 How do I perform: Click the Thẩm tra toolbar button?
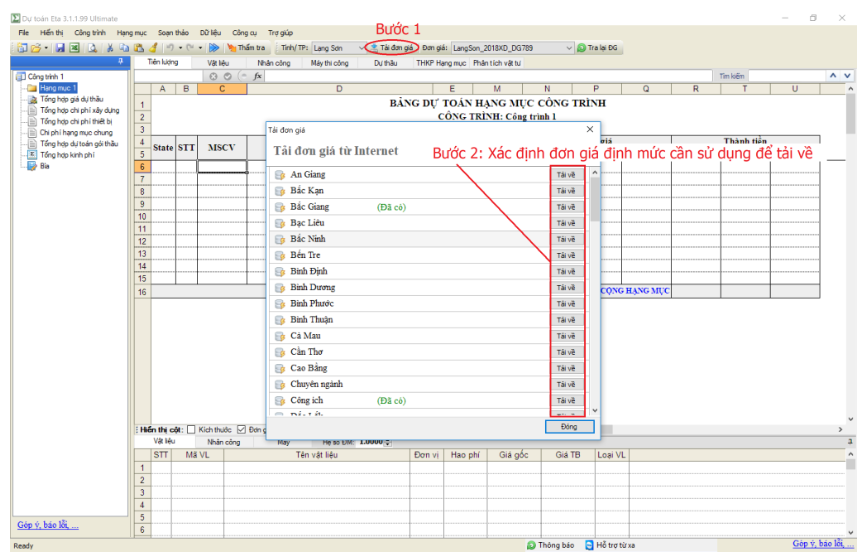click(246, 48)
